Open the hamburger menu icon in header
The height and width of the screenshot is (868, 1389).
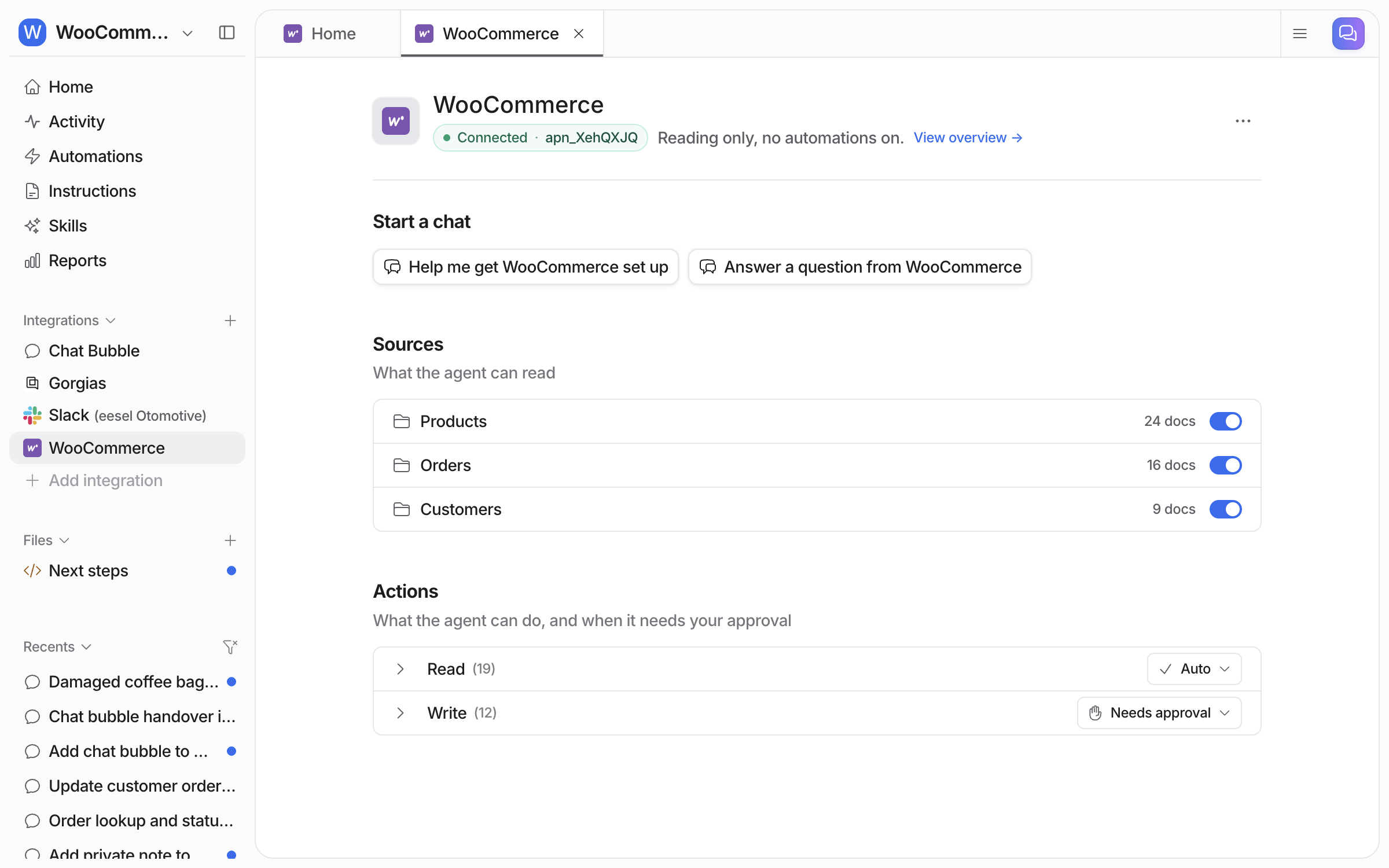[1300, 34]
